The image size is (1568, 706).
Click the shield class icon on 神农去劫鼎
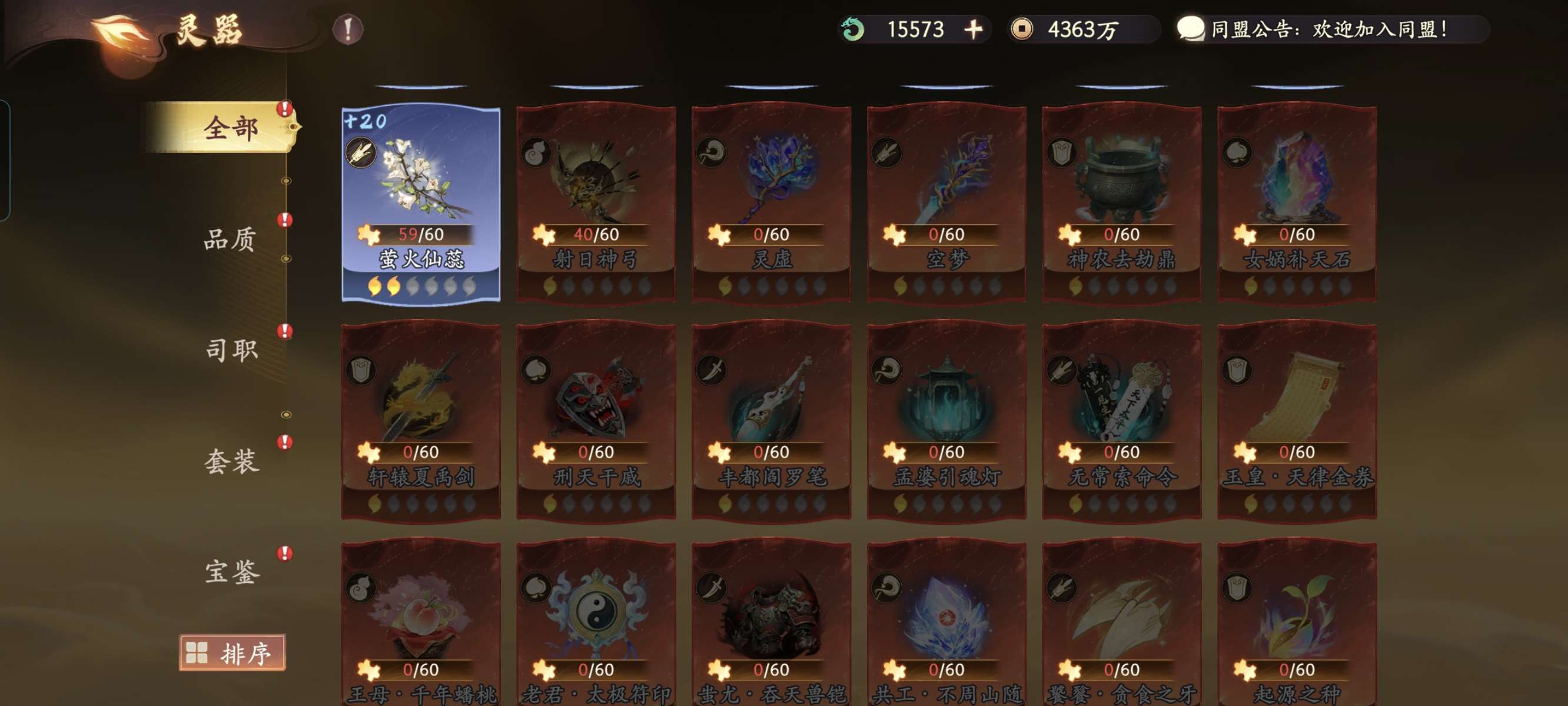[x=1062, y=153]
